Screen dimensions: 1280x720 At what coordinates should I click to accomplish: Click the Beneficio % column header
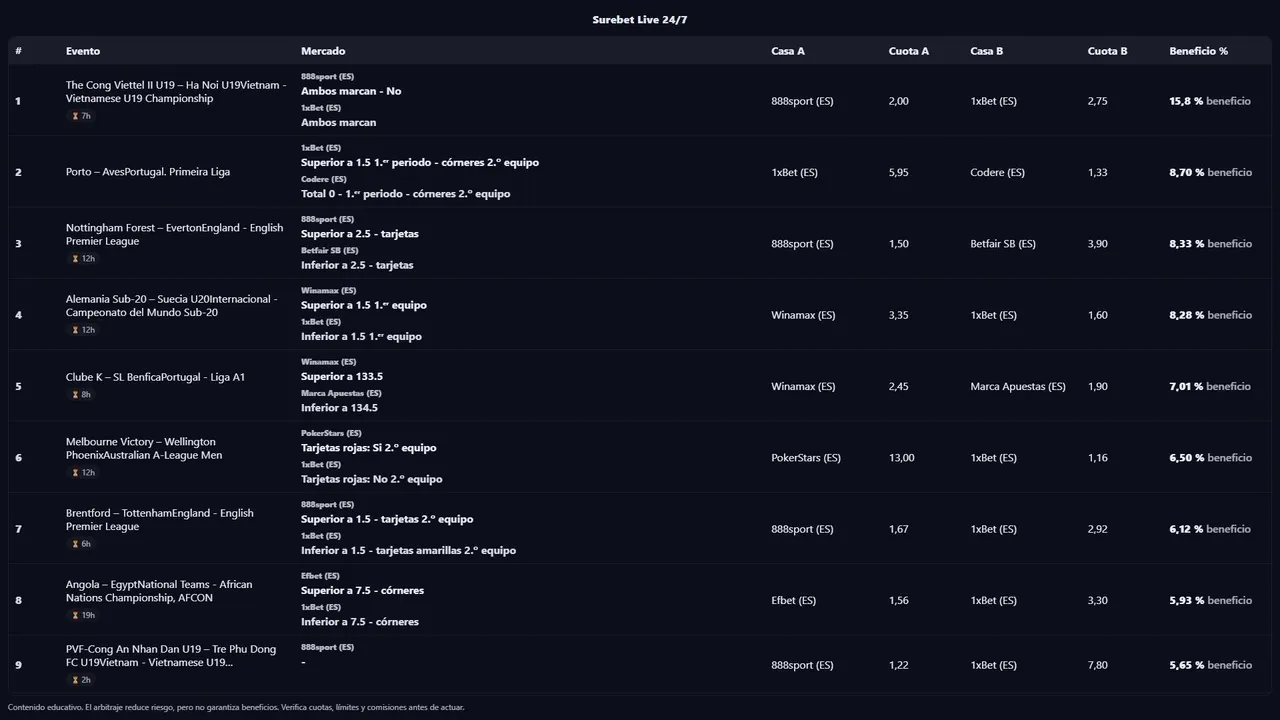pos(1198,51)
